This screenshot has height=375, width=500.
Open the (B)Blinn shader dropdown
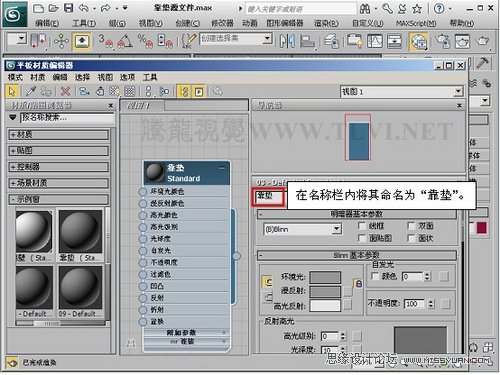pyautogui.click(x=302, y=229)
